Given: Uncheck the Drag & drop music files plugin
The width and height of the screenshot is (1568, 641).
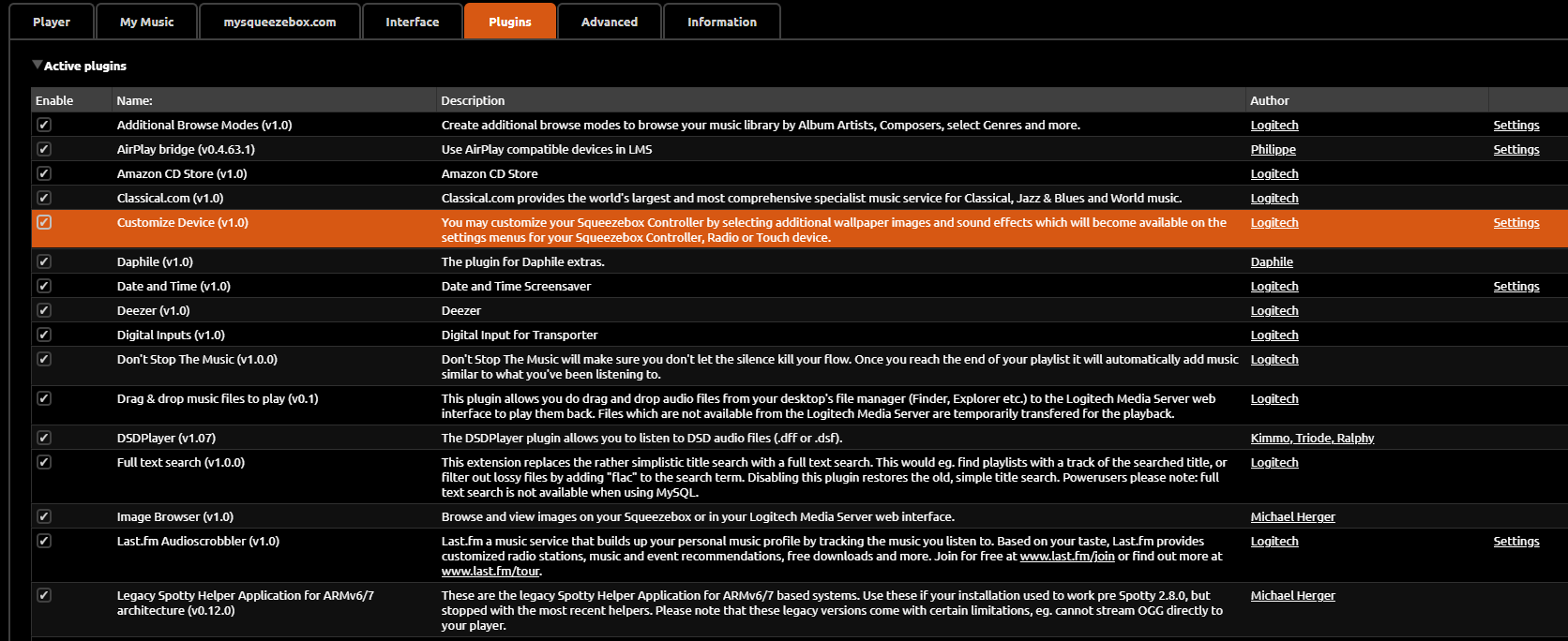Looking at the screenshot, I should [x=44, y=398].
